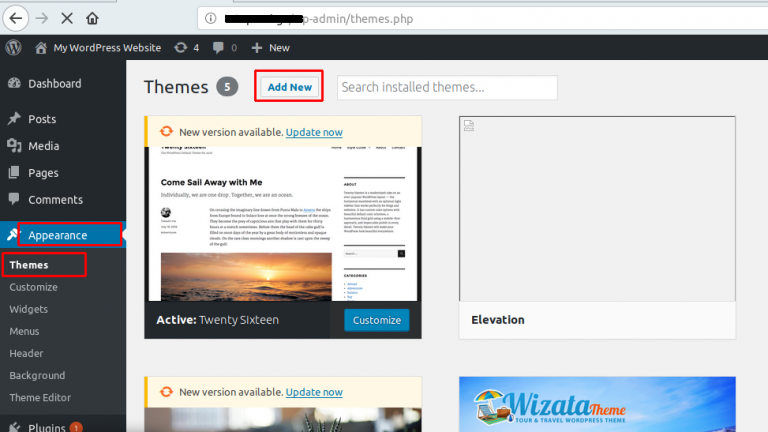Image resolution: width=768 pixels, height=432 pixels.
Task: Click Update now on lower theme card
Action: point(314,392)
